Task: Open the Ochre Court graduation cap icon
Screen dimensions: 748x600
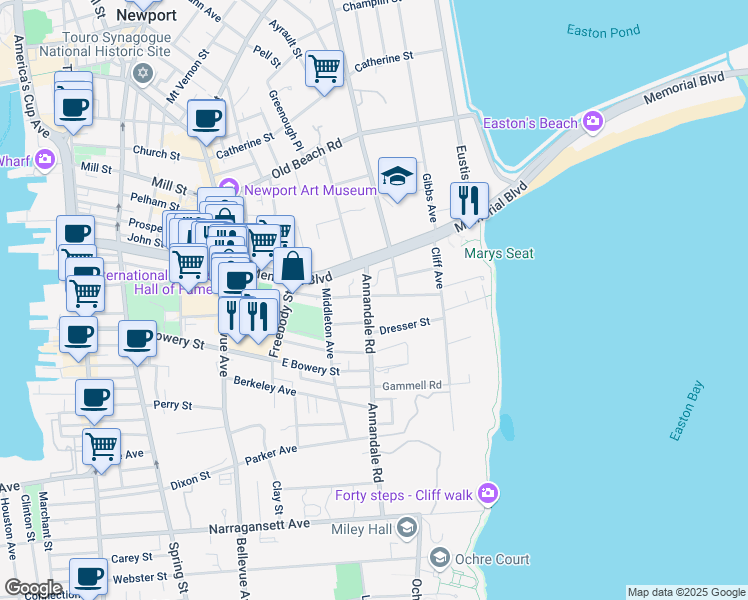Action: coord(440,558)
